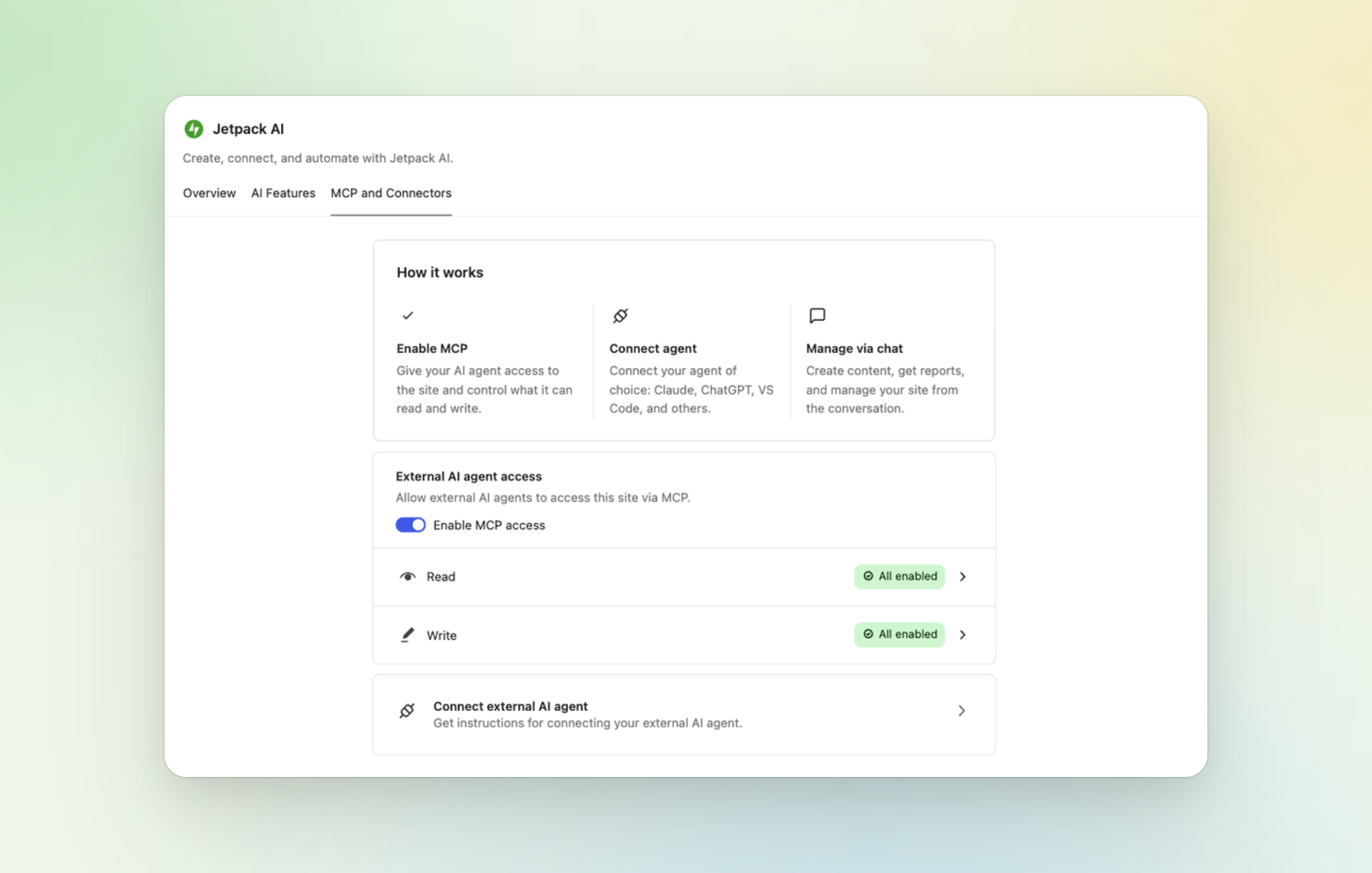Click the Write row label
The width and height of the screenshot is (1372, 873).
(x=442, y=636)
